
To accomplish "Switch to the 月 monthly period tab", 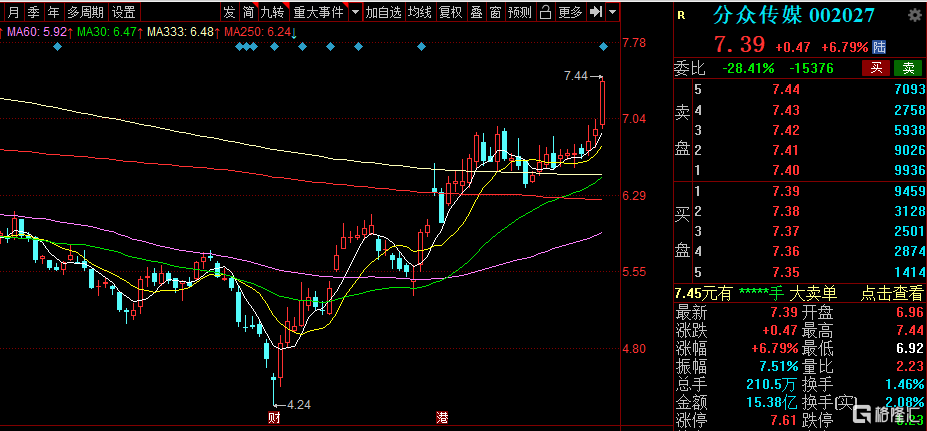I will 14,12.
